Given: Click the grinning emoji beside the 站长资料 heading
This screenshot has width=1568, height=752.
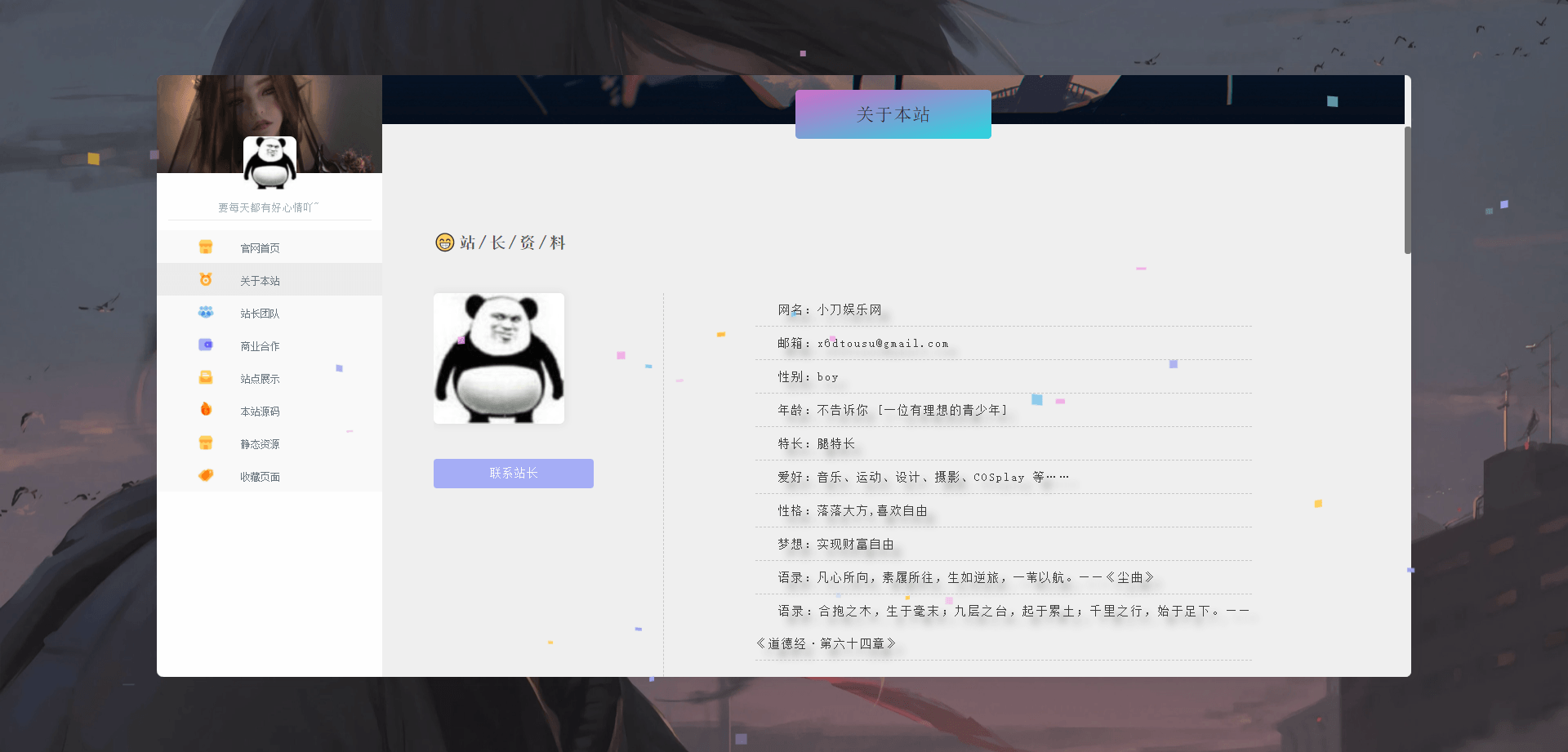Looking at the screenshot, I should tap(443, 243).
